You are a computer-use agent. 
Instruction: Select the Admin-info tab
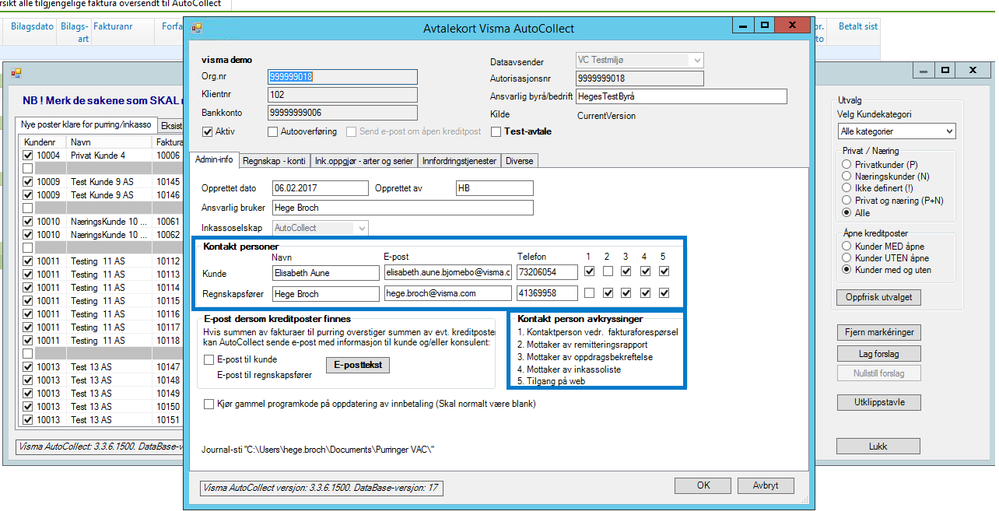click(214, 159)
